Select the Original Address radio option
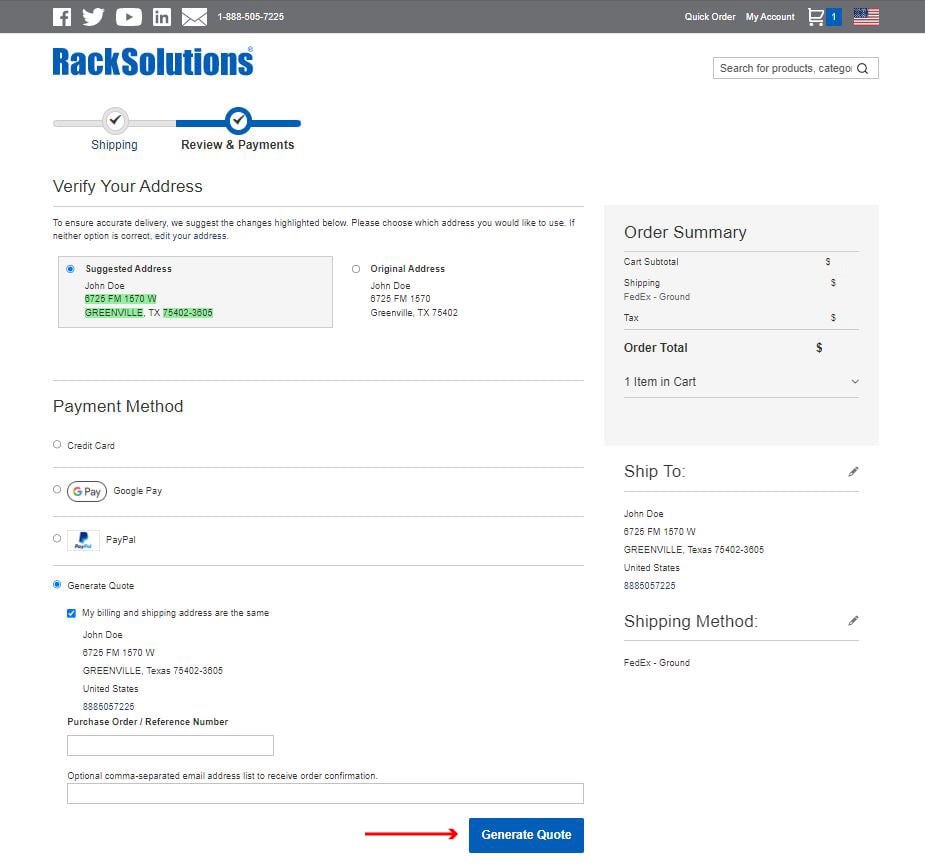Image resolution: width=925 pixels, height=868 pixels. click(356, 269)
